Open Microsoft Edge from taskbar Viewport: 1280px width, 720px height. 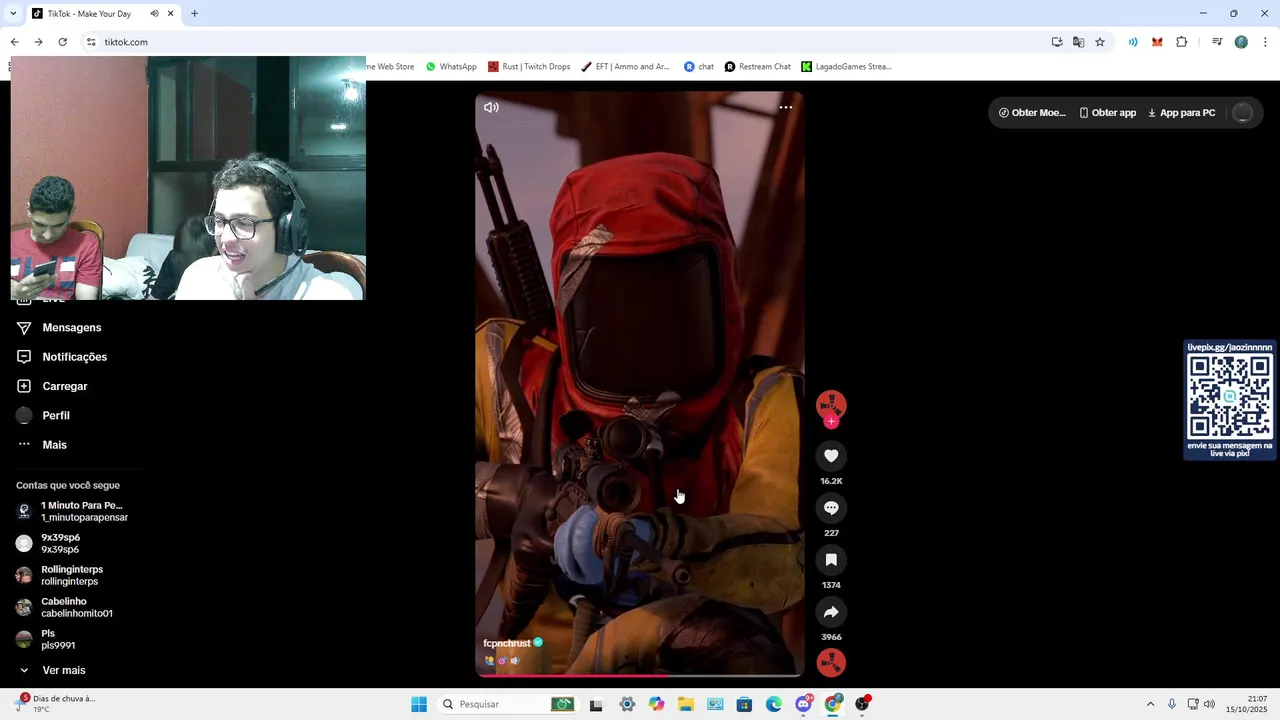(x=773, y=704)
